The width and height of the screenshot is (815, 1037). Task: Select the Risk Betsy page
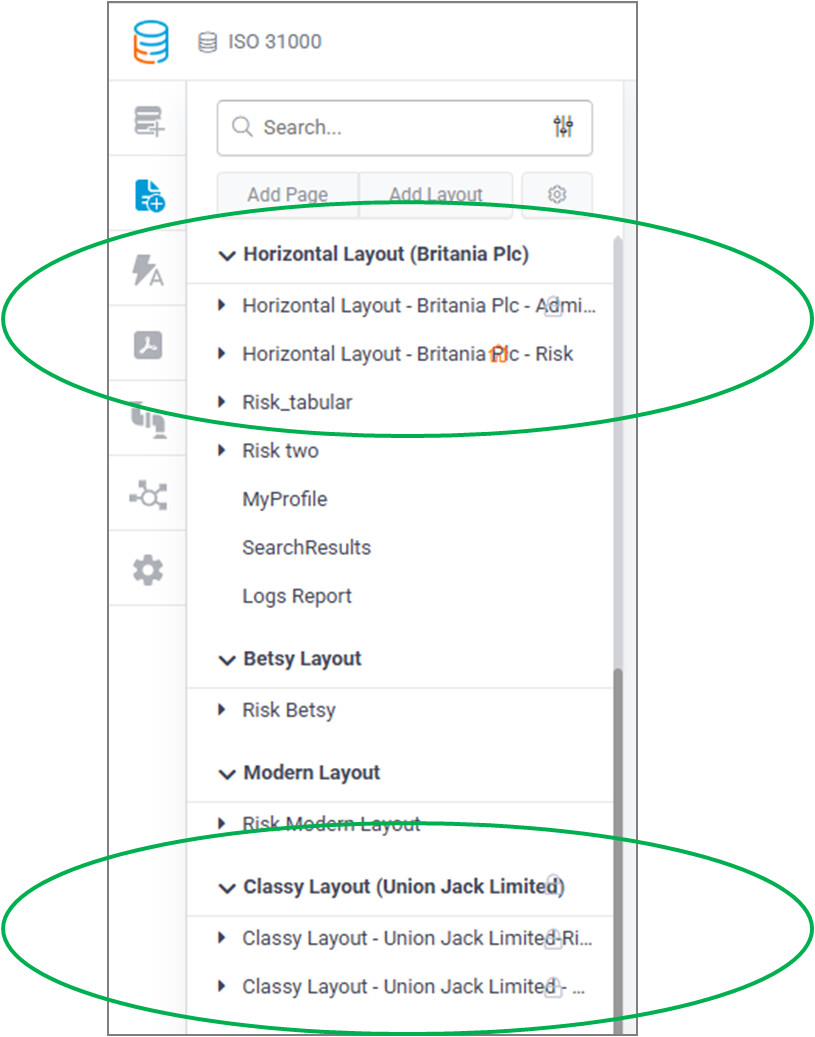click(x=289, y=710)
